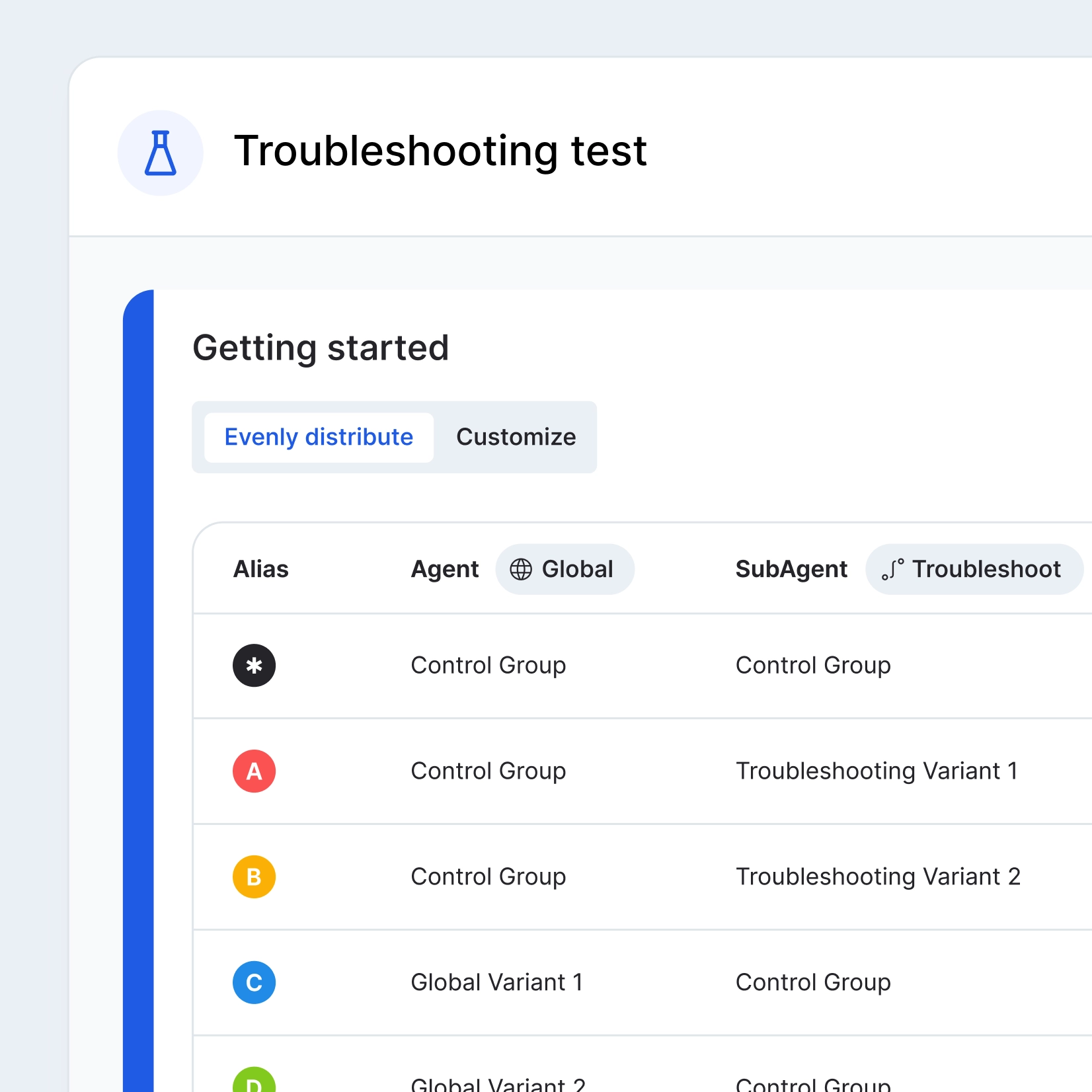
Task: Click the SubAgent column header
Action: pyautogui.click(x=791, y=569)
